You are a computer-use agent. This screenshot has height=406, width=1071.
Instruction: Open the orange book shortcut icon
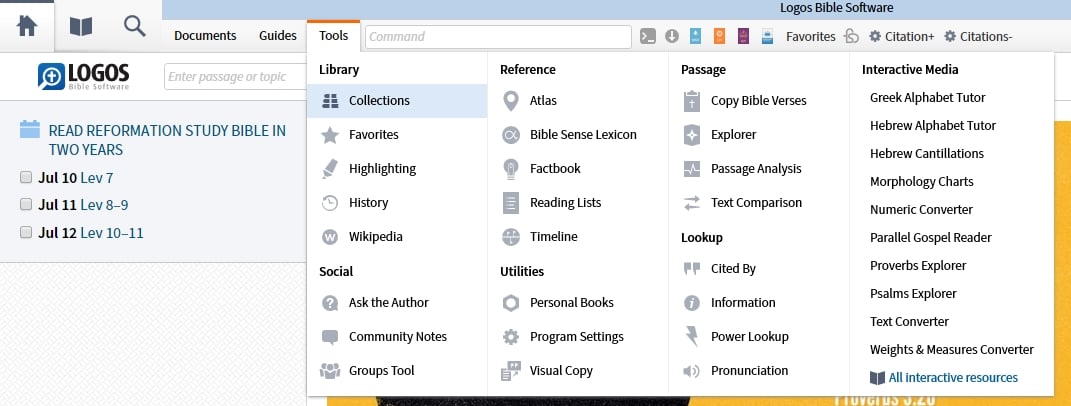[x=719, y=37]
